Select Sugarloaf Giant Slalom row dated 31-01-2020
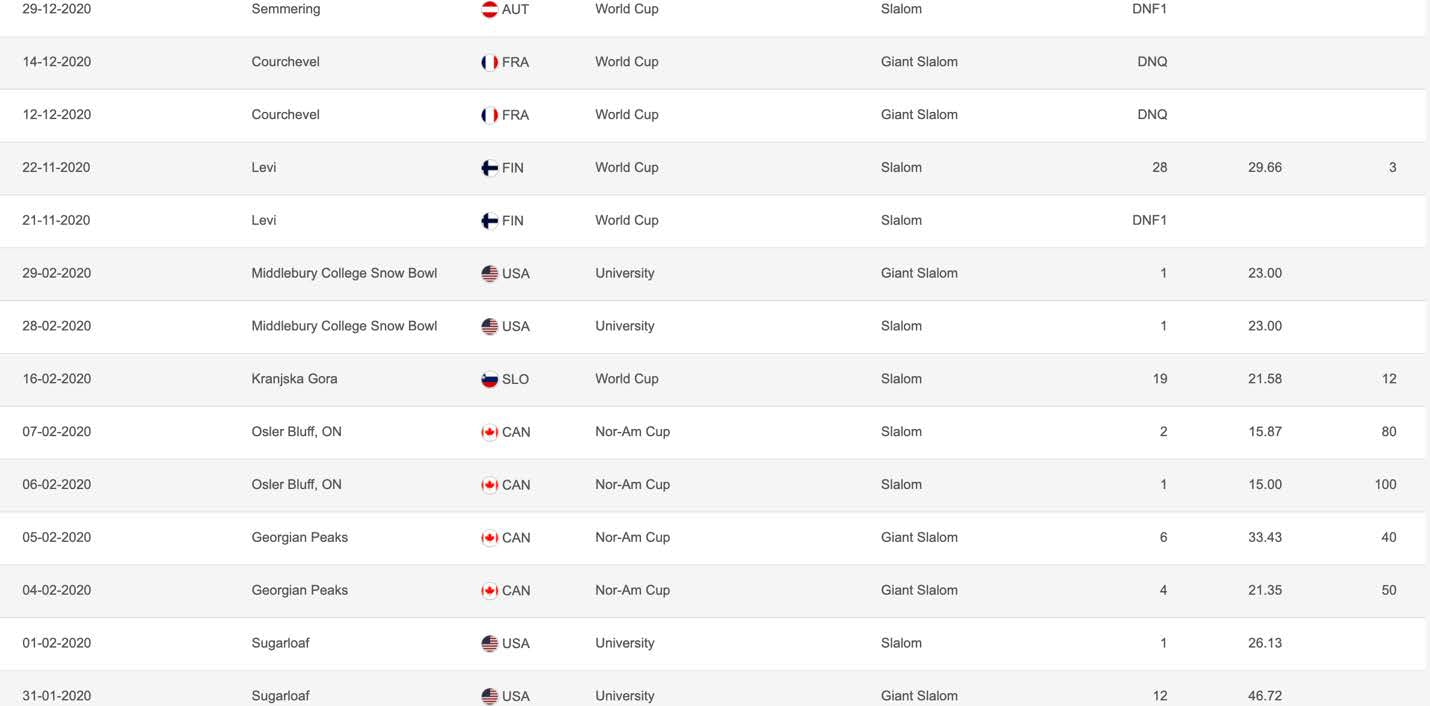 click(x=713, y=689)
